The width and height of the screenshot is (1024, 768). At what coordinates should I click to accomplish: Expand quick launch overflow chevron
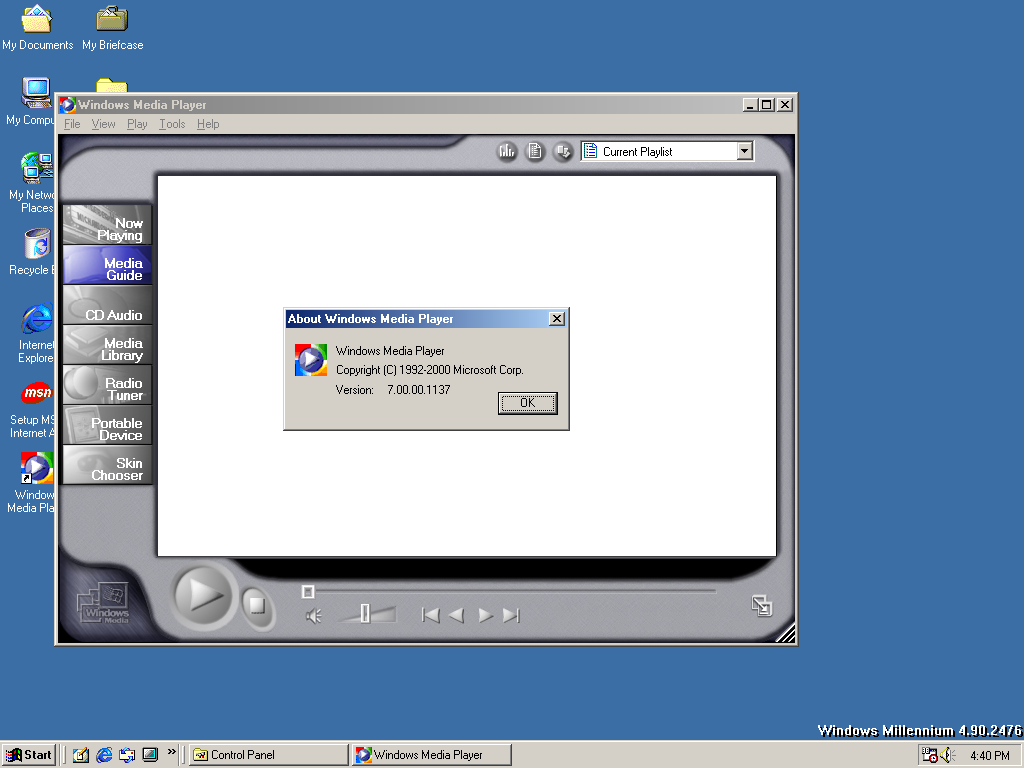click(172, 752)
